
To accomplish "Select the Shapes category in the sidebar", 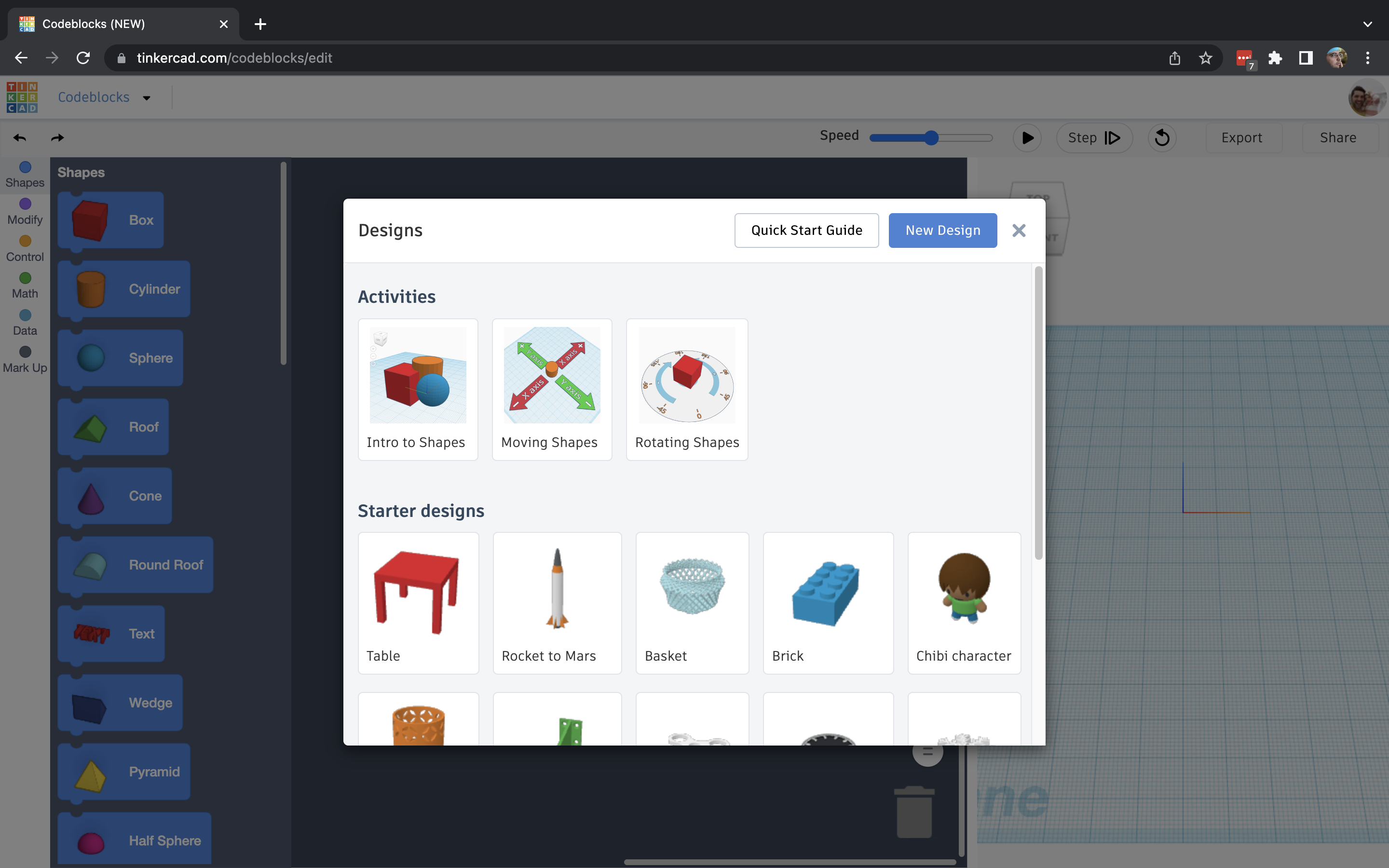I will click(24, 175).
